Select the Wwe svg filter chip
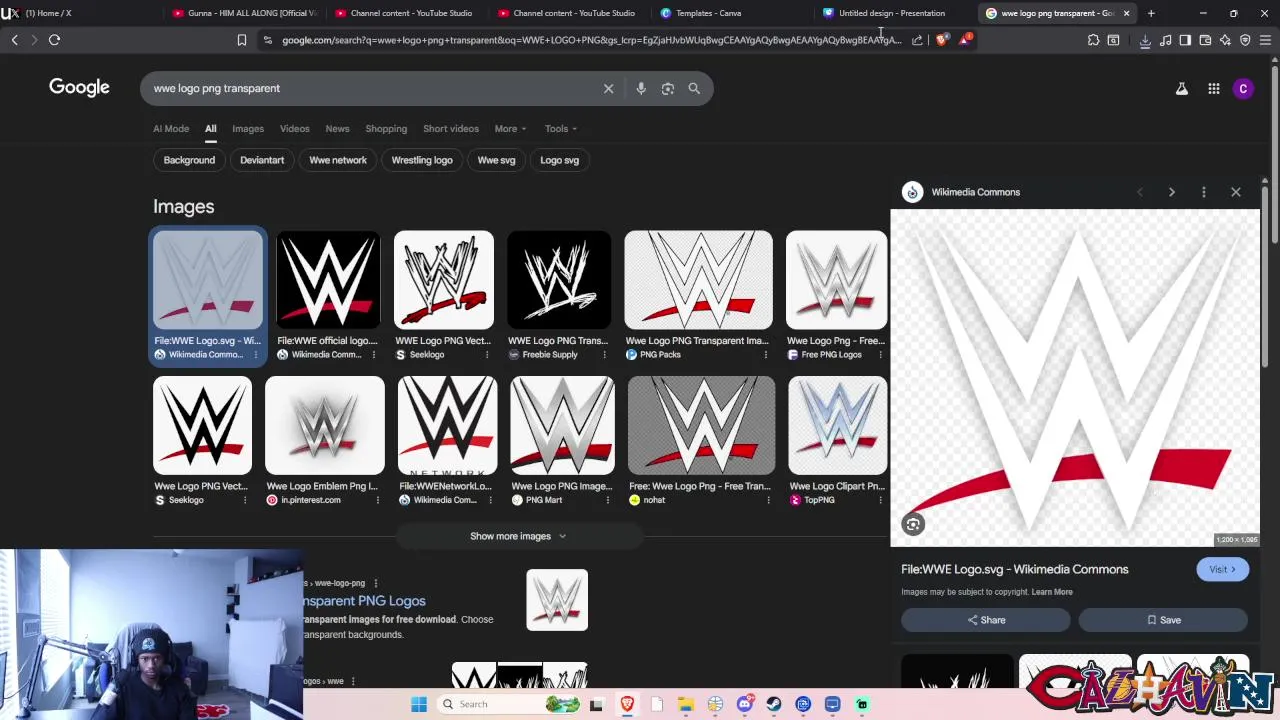This screenshot has width=1280, height=720. (x=496, y=160)
